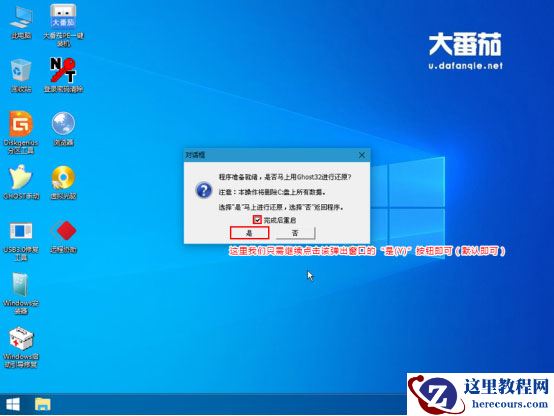This screenshot has width=554, height=416.
Task: Open the Recycle Bin (回收站) icon
Action: coord(21,76)
